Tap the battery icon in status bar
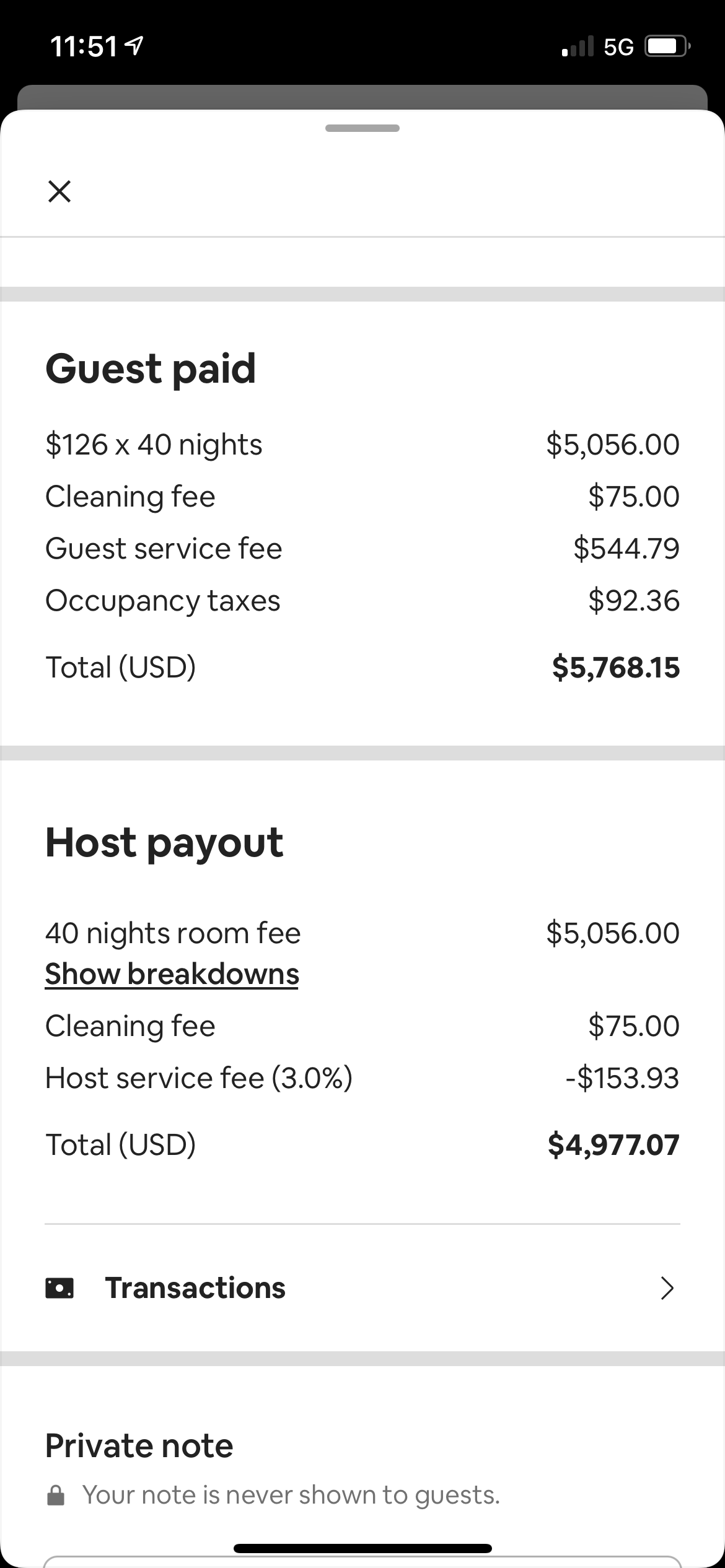The width and height of the screenshot is (725, 1568). [667, 46]
